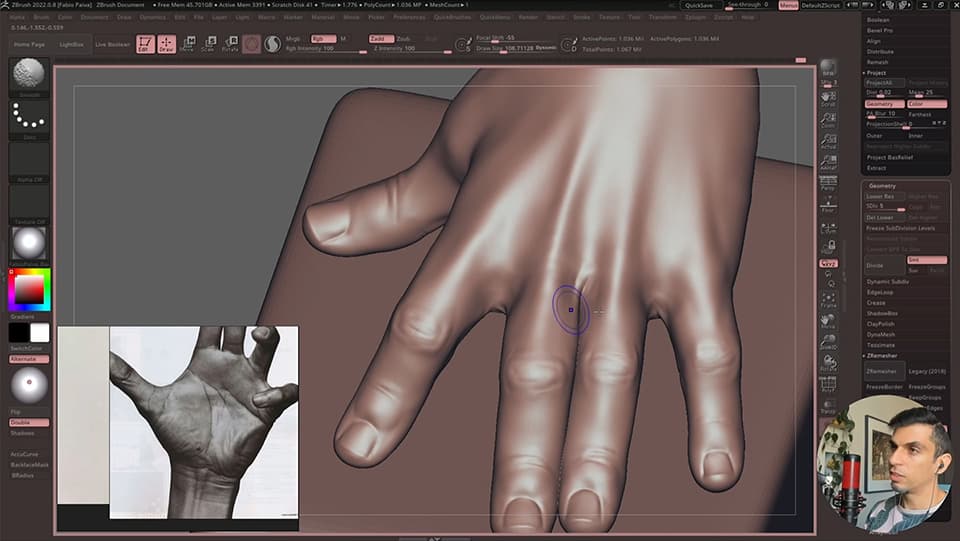Toggle the Mrgb button
Screen dimensions: 960x541
[x=293, y=39]
